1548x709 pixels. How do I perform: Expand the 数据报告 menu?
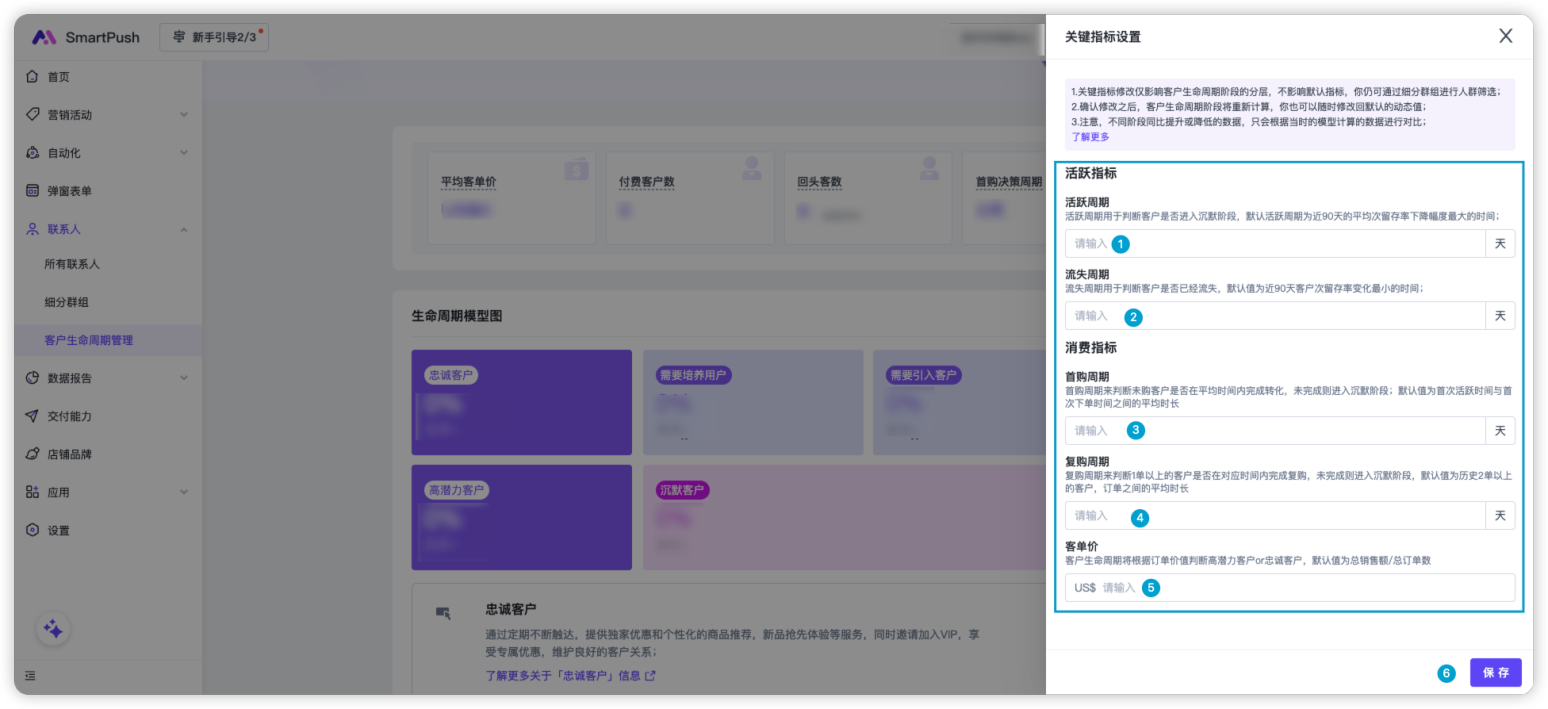tap(184, 378)
